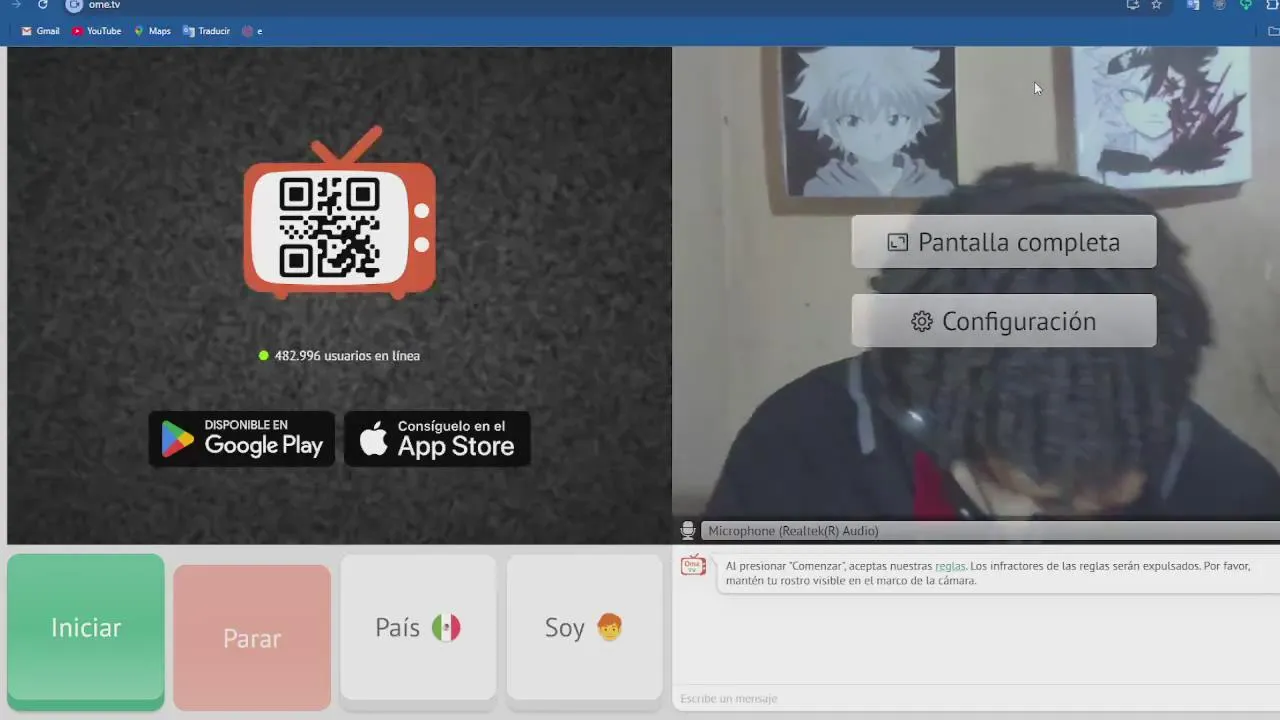Open the 'reglas' link
The width and height of the screenshot is (1280, 720).
950,566
